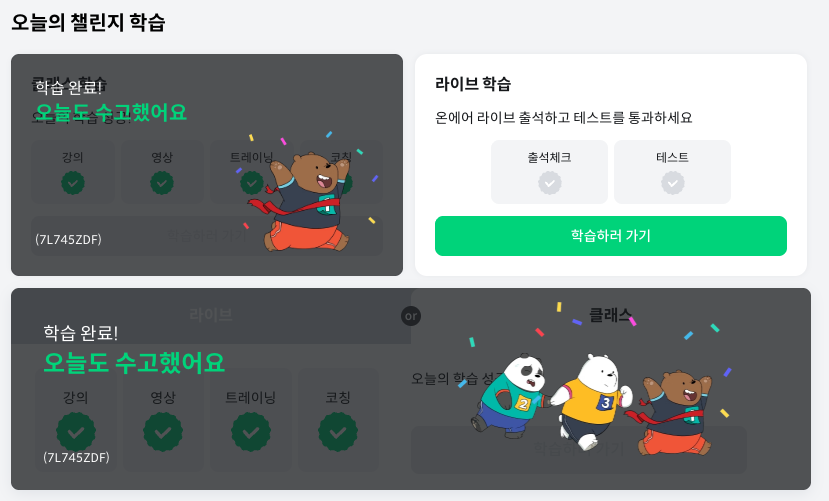Select the 코칭 green check in bottom card
The width and height of the screenshot is (829, 501).
click(338, 432)
